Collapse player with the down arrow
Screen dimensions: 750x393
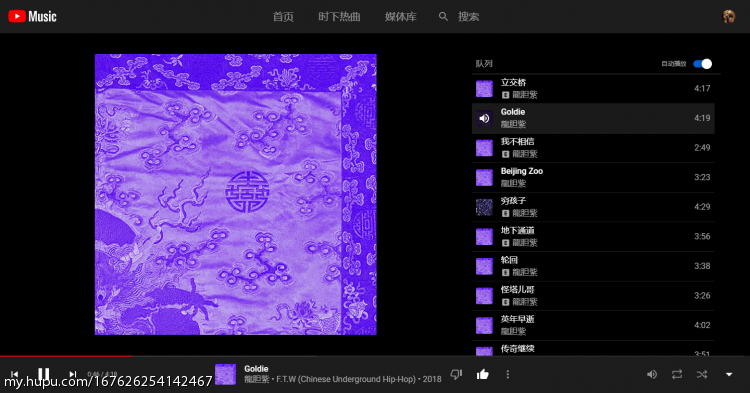[x=729, y=374]
